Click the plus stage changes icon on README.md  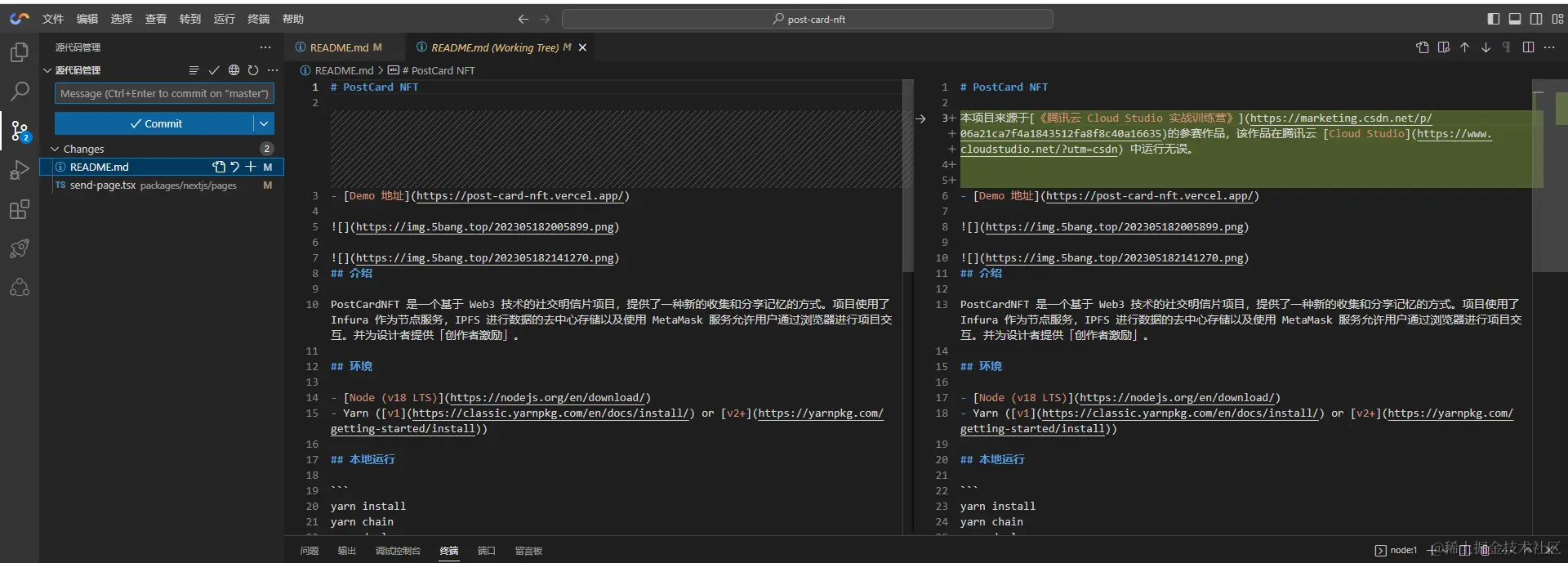tap(251, 167)
